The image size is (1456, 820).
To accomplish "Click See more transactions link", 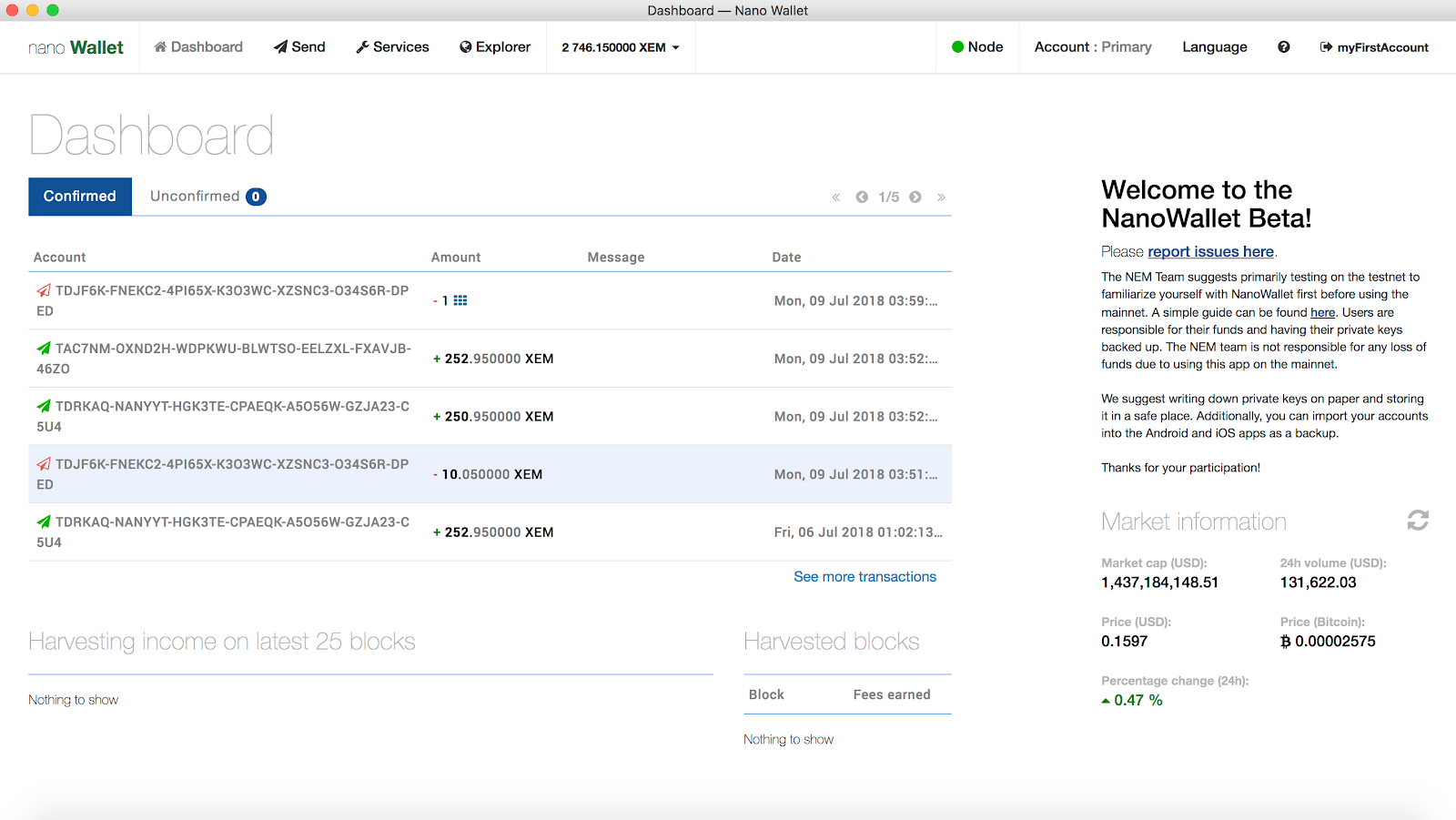I will 864,577.
